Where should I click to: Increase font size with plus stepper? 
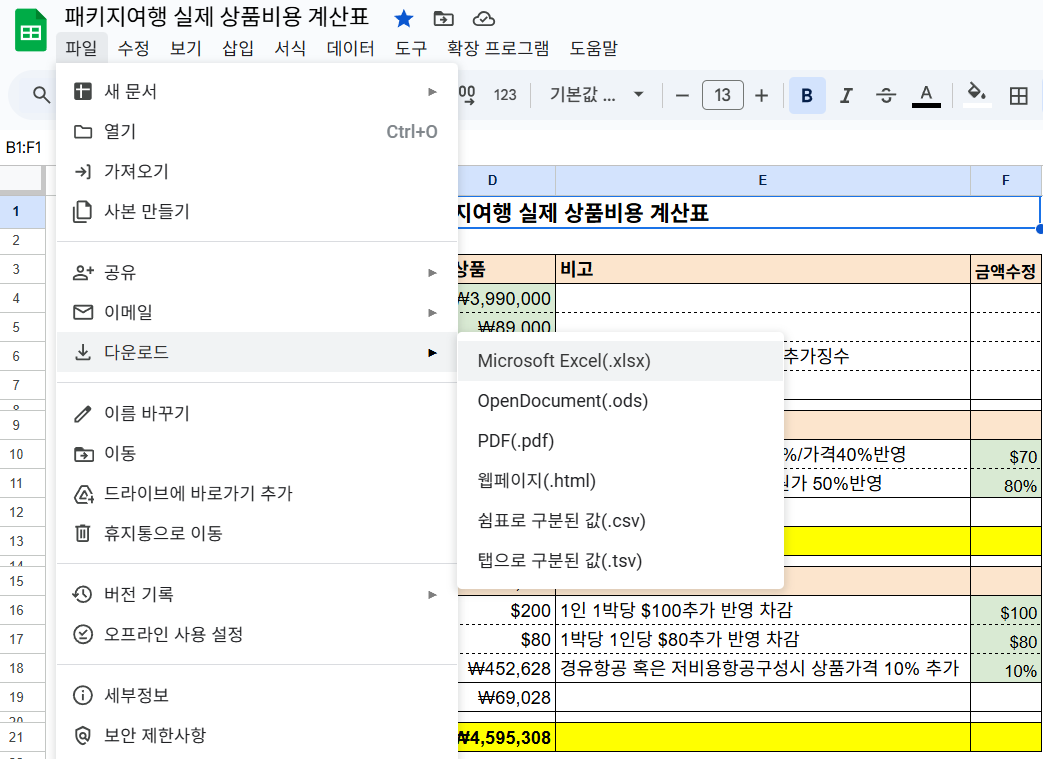pyautogui.click(x=761, y=95)
